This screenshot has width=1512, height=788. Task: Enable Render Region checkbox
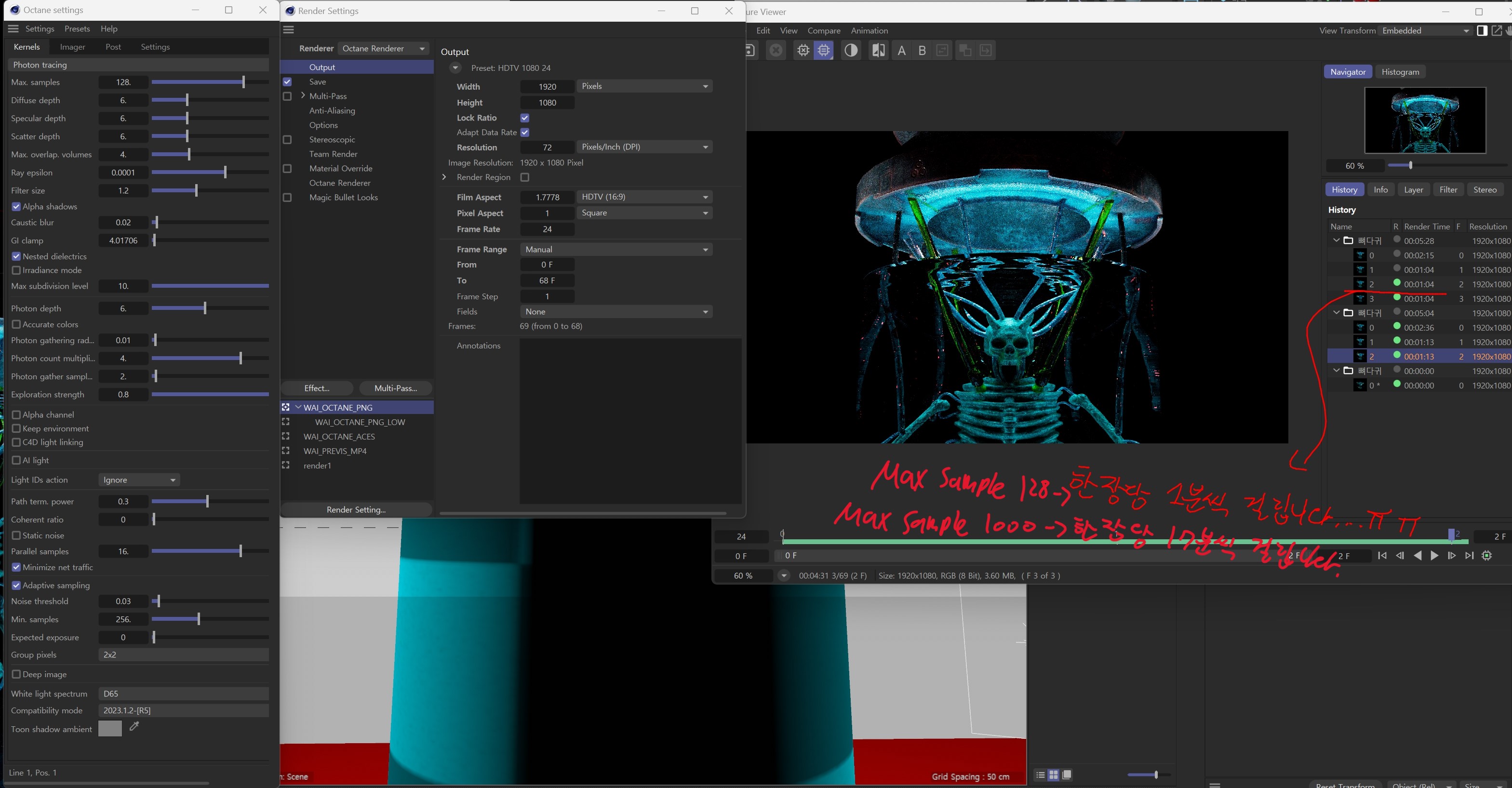525,177
